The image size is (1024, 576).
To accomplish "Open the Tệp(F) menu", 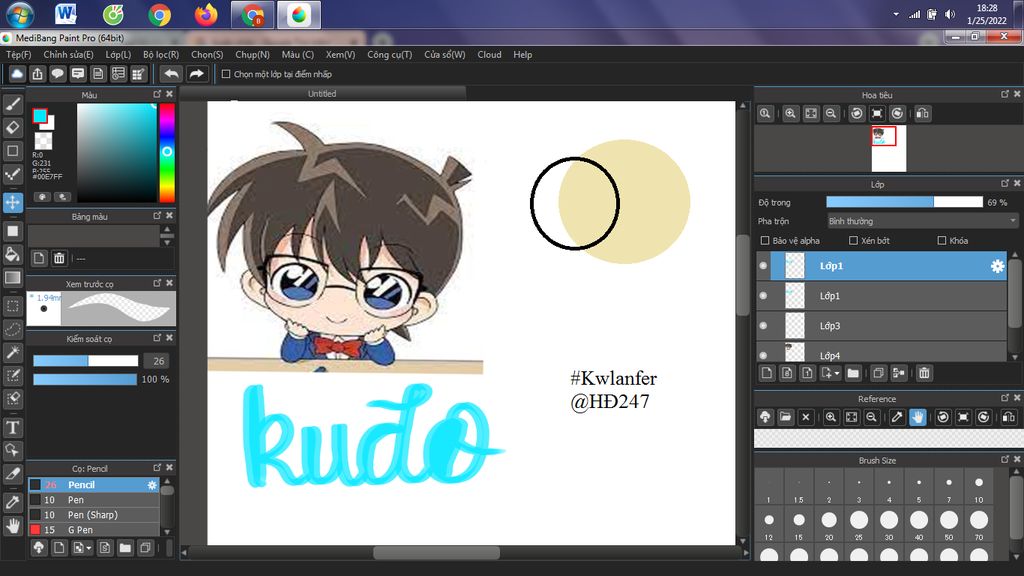I will pos(19,55).
